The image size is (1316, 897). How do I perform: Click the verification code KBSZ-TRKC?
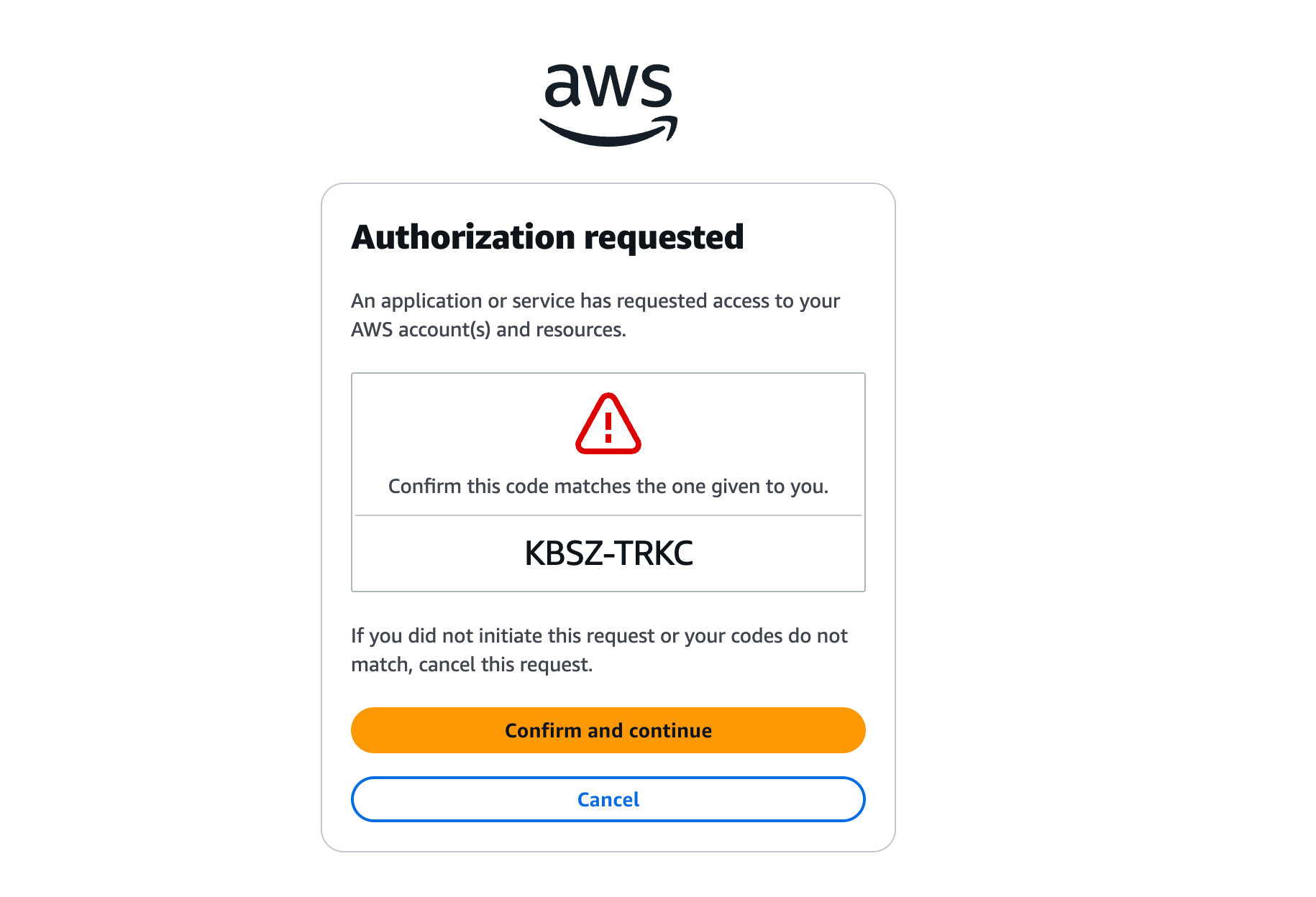tap(608, 553)
